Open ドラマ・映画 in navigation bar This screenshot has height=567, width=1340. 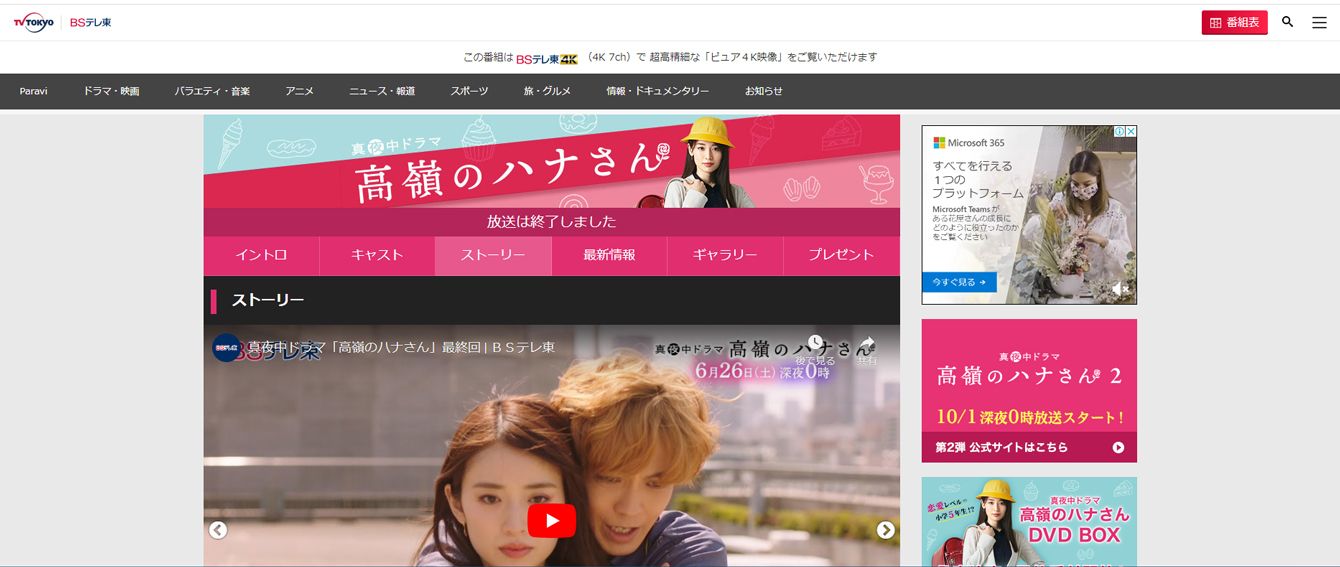111,91
